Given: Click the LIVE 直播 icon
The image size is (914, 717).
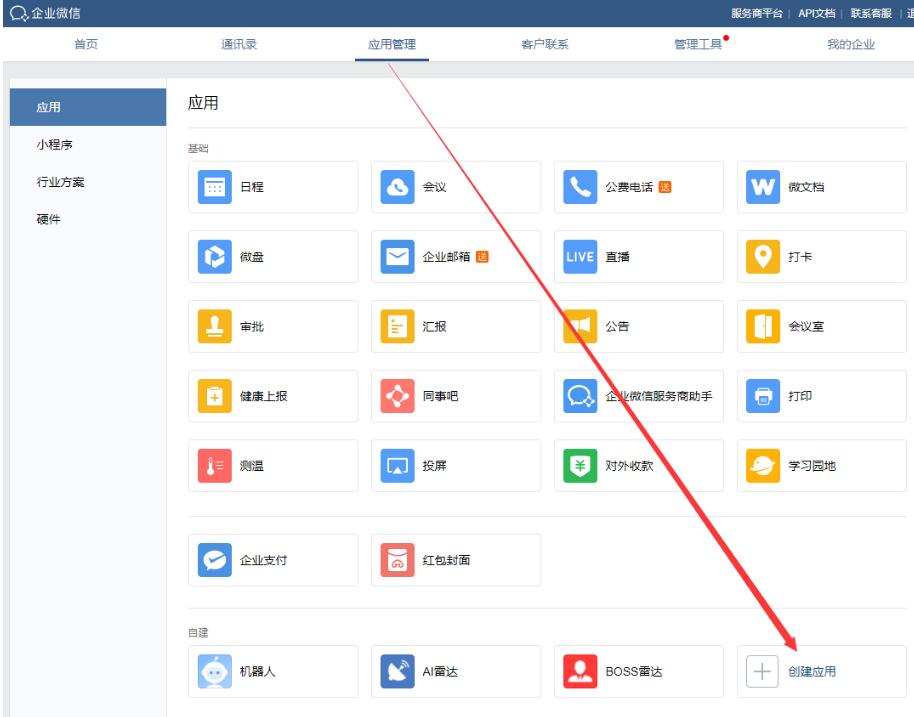Looking at the screenshot, I should 580,256.
